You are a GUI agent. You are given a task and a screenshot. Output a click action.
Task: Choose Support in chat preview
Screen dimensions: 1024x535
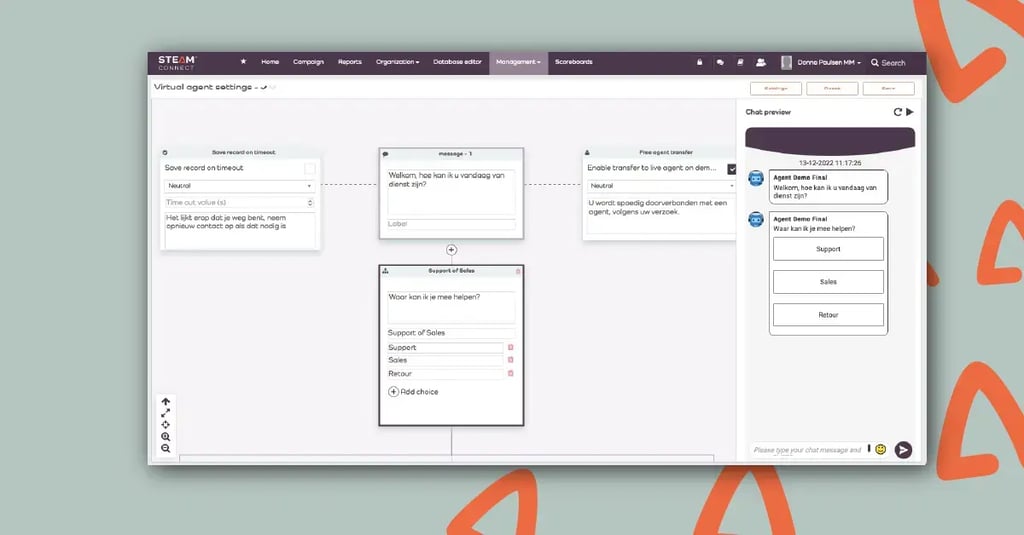[828, 250]
